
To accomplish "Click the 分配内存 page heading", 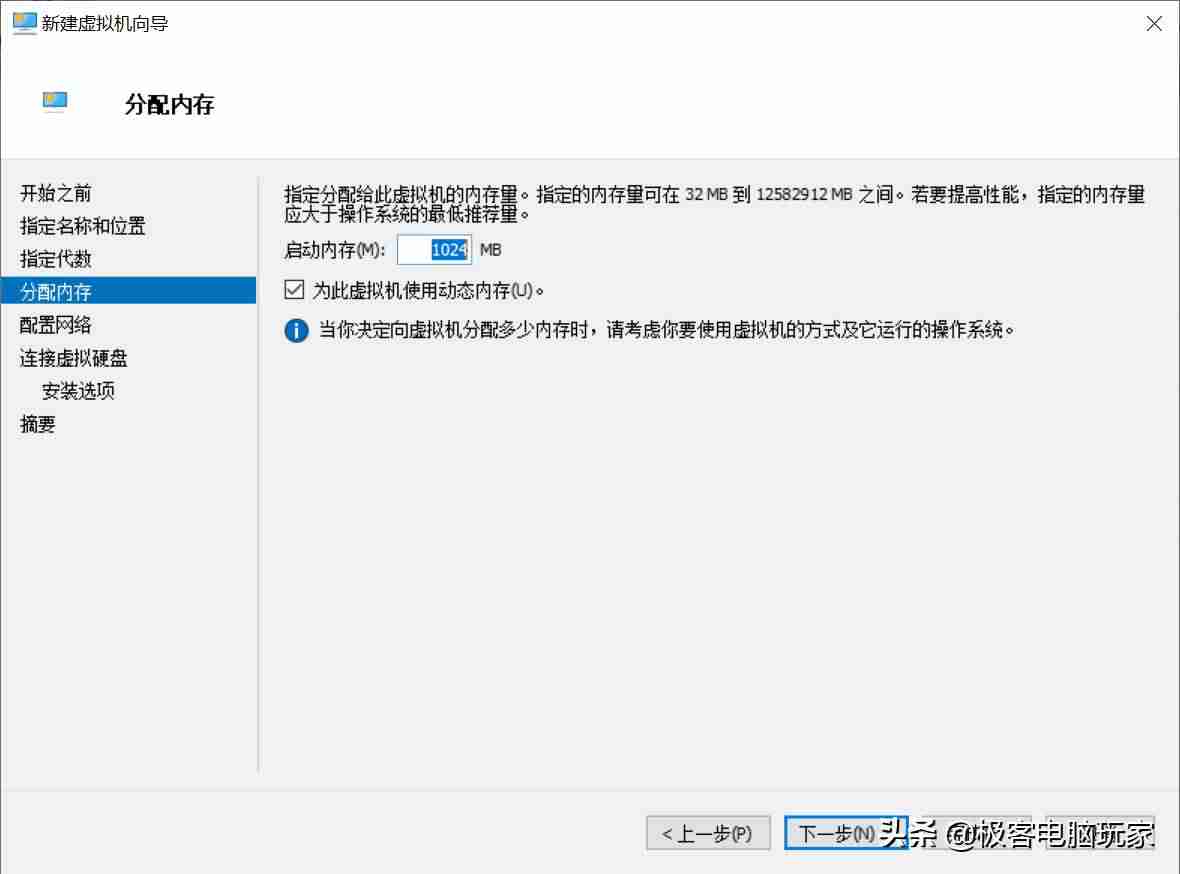I will pos(170,105).
